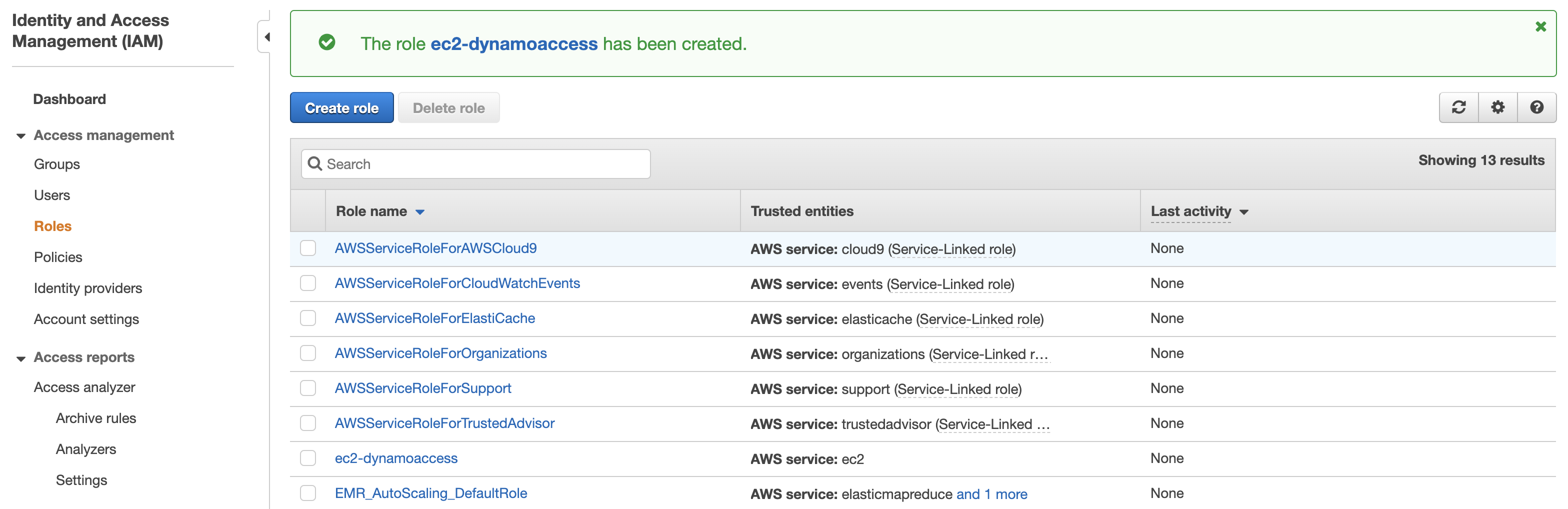Screen dimensions: 1568x509
Task: Tick the ec2-dynamoaccess role checkbox
Action: point(308,458)
